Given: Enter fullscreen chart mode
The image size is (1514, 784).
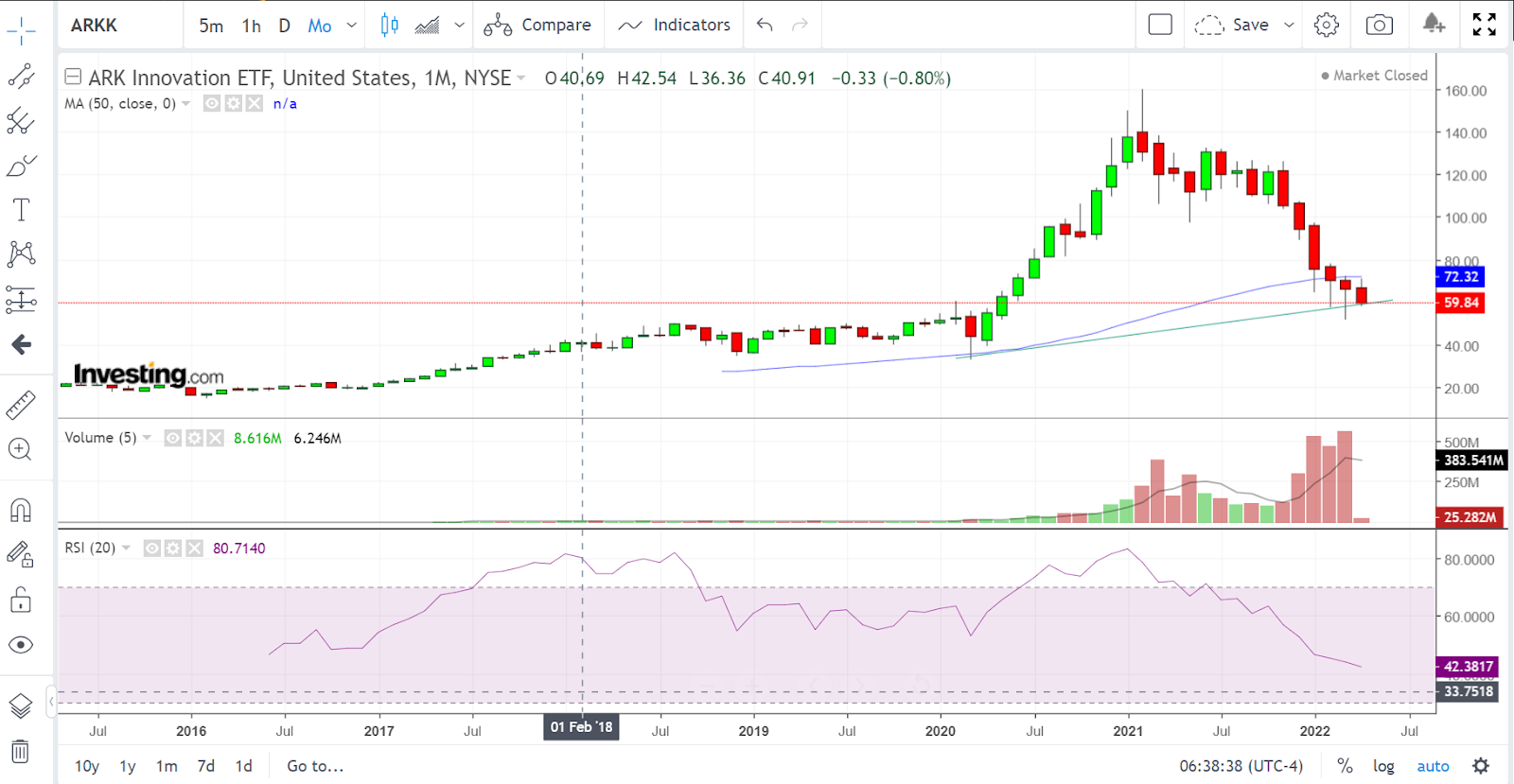Looking at the screenshot, I should pyautogui.click(x=1485, y=26).
